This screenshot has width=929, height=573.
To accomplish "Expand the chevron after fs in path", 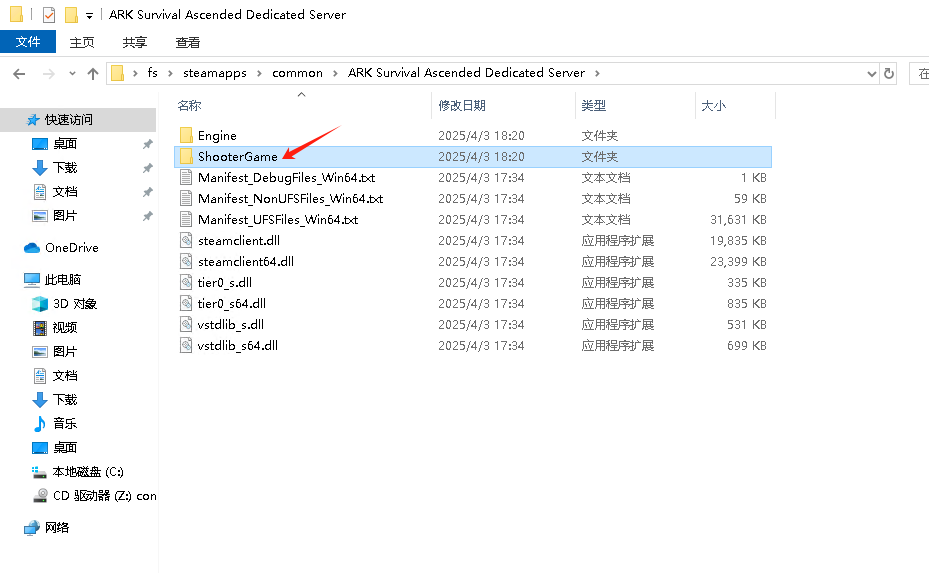I will click(171, 73).
